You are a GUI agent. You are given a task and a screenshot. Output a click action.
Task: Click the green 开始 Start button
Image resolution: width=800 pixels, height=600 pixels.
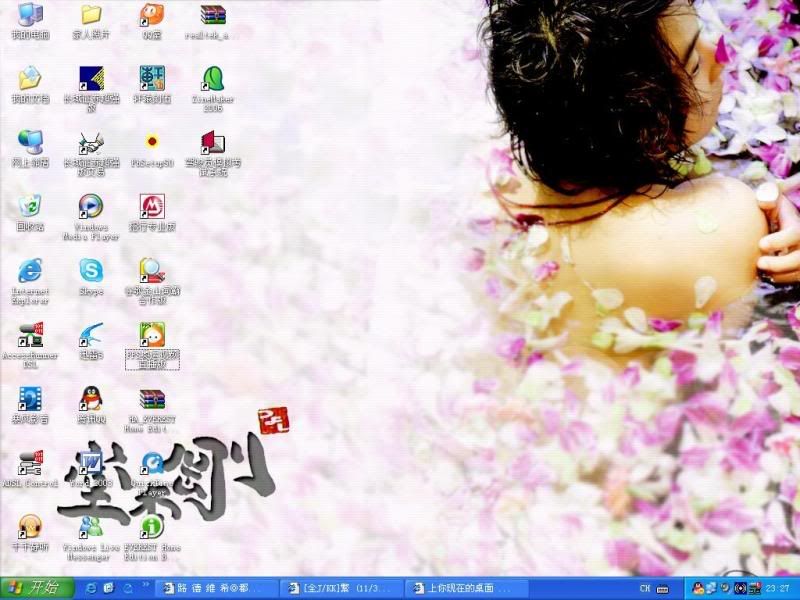[x=37, y=587]
